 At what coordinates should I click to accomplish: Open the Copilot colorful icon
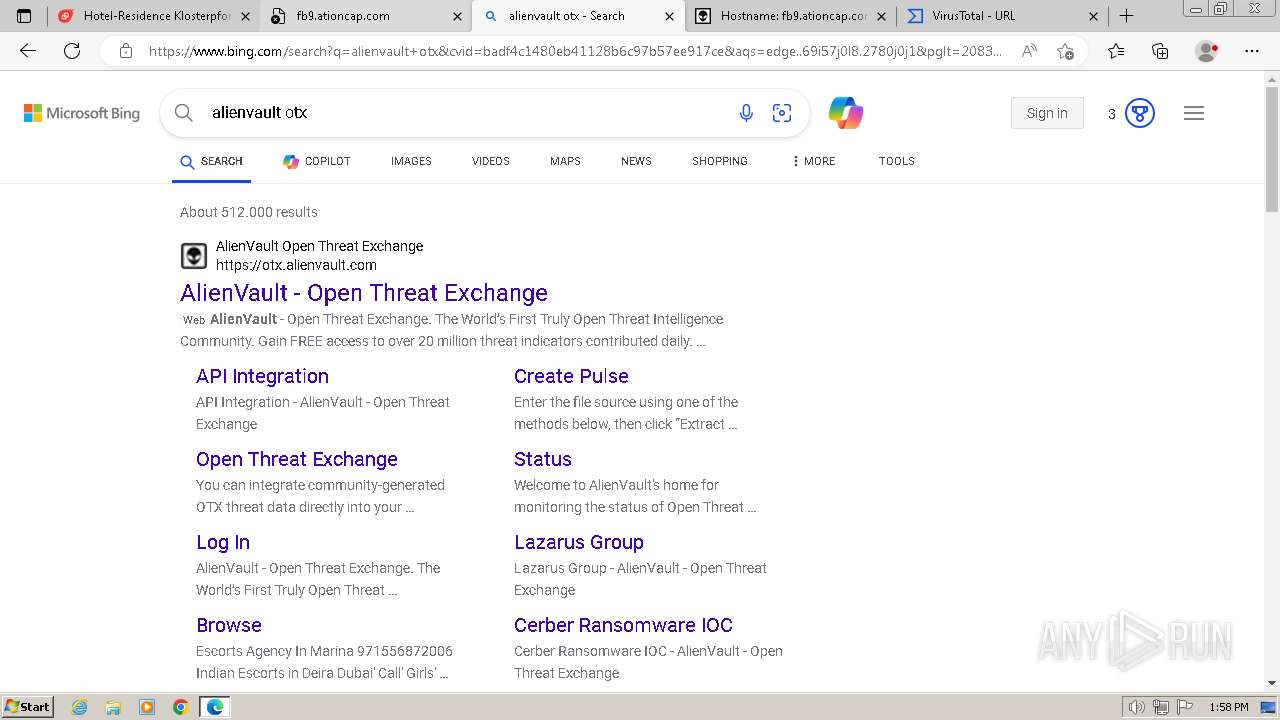click(846, 113)
